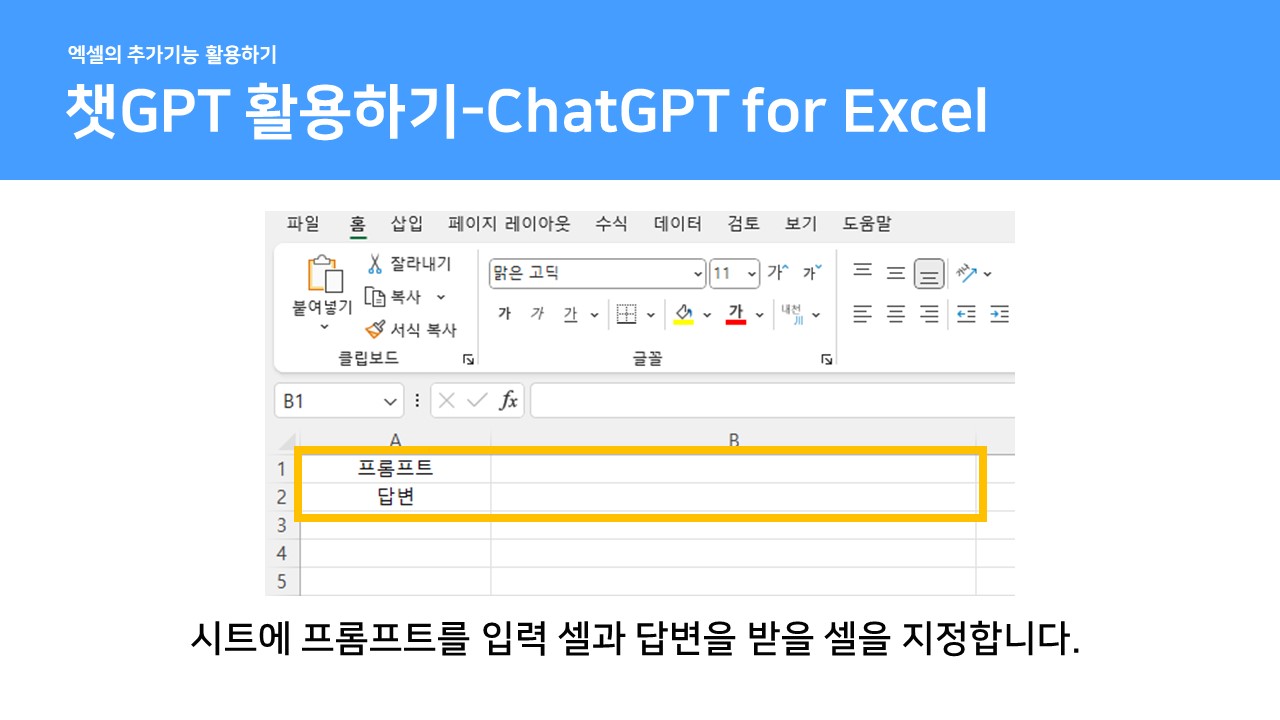The height and width of the screenshot is (720, 1280).
Task: Align text right icon
Action: point(929,314)
